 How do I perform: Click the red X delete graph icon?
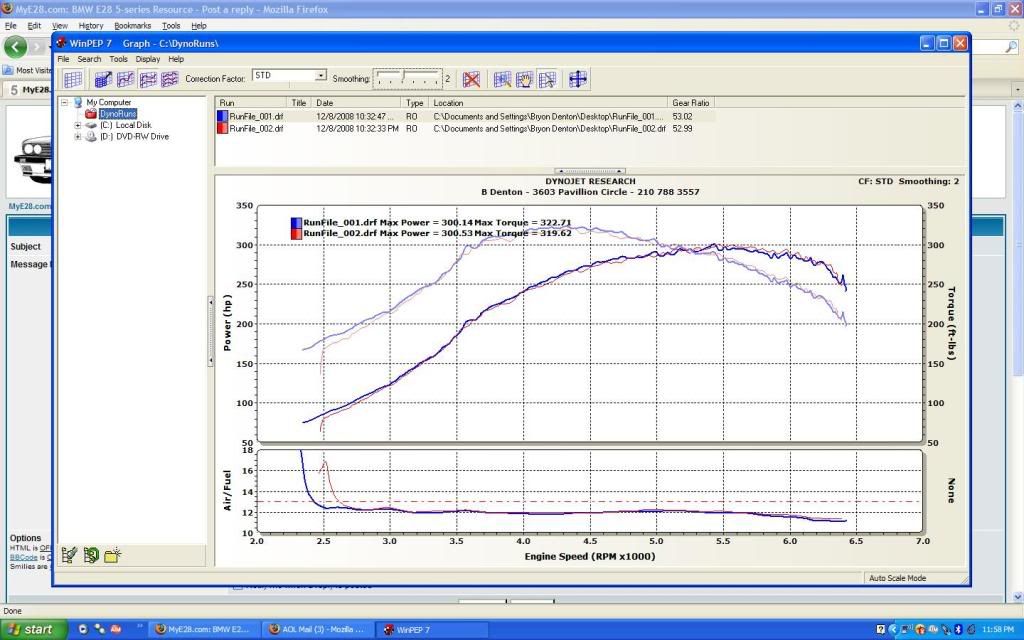click(472, 79)
